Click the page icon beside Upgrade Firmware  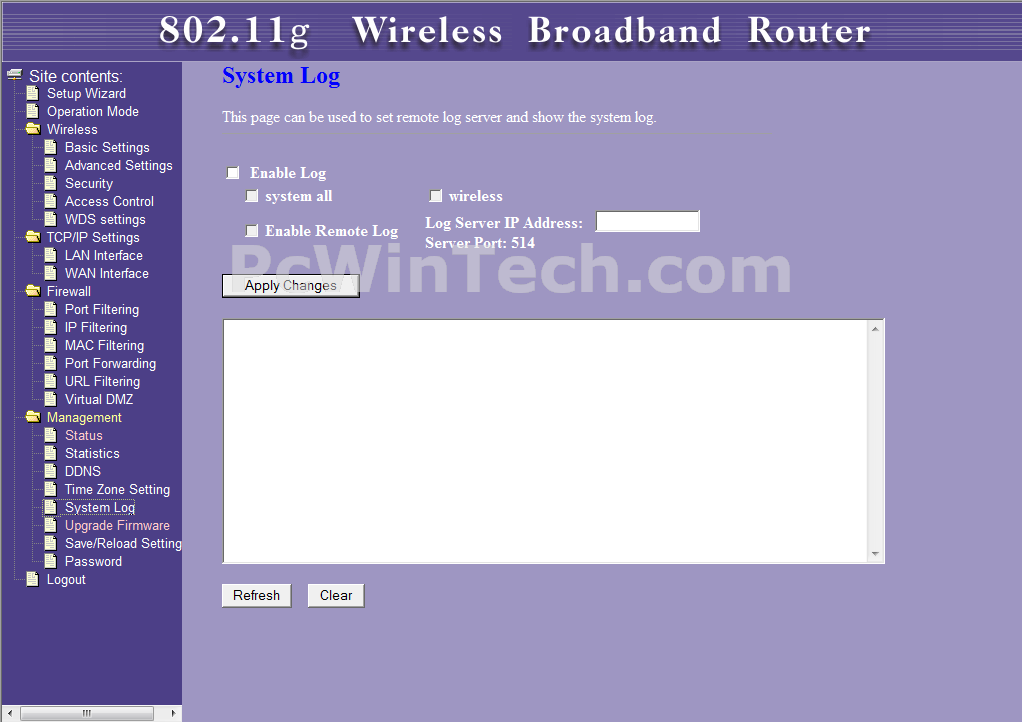50,525
